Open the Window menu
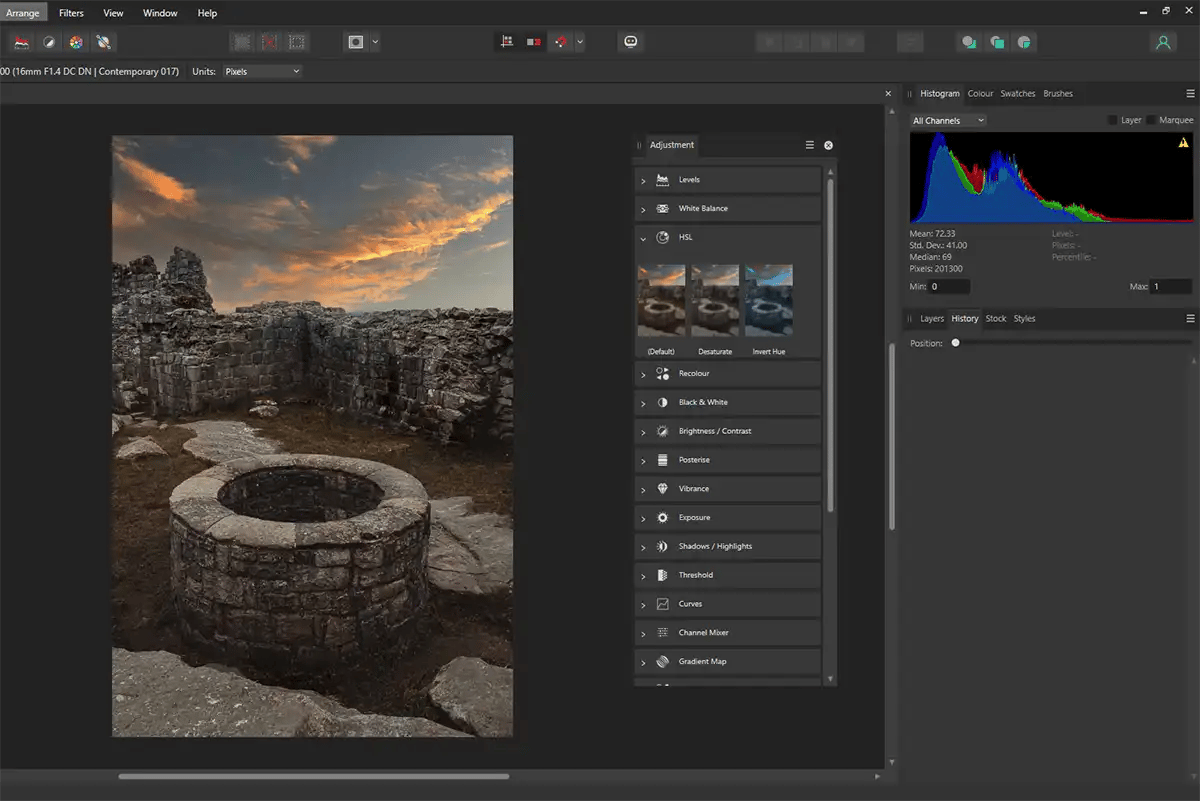This screenshot has width=1200, height=801. (x=160, y=13)
